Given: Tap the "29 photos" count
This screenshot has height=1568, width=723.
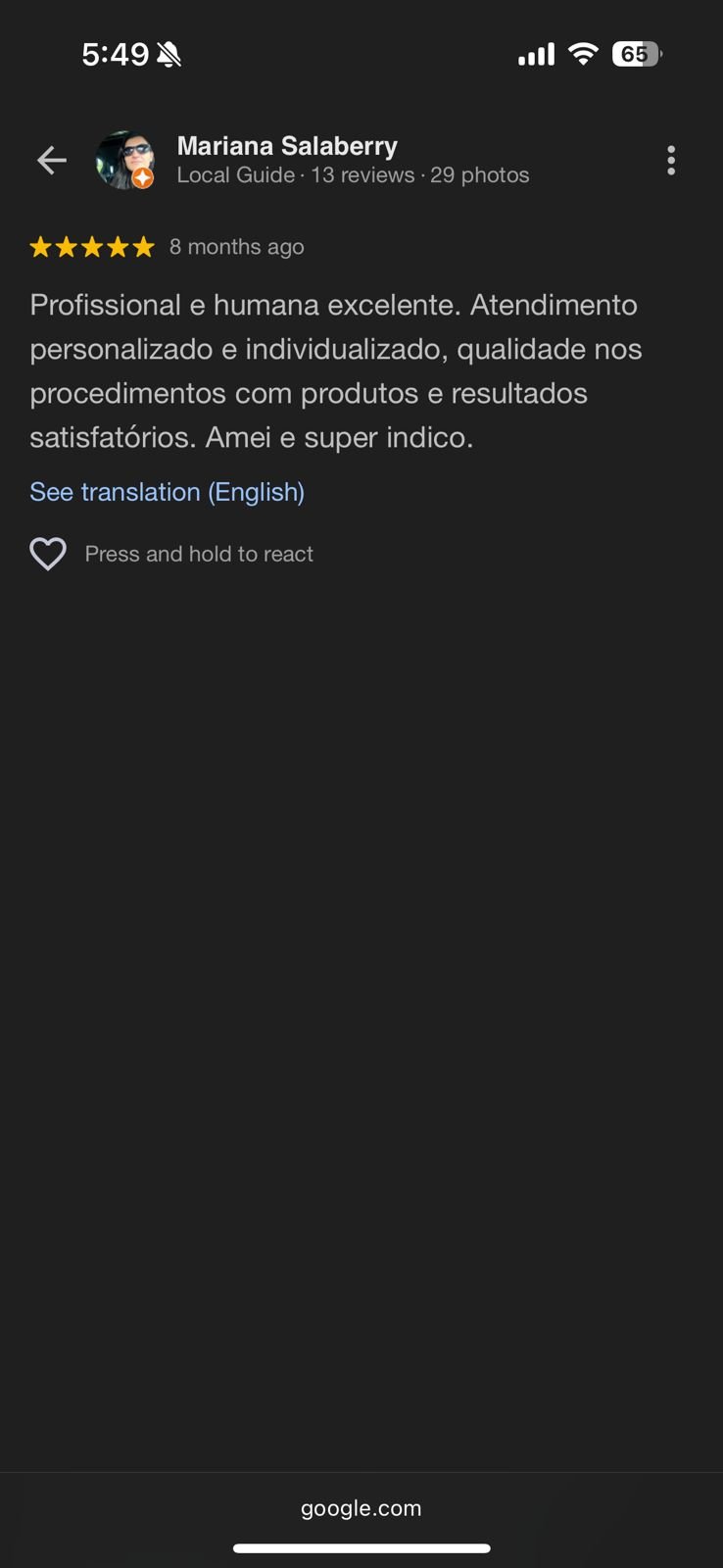Looking at the screenshot, I should (480, 175).
